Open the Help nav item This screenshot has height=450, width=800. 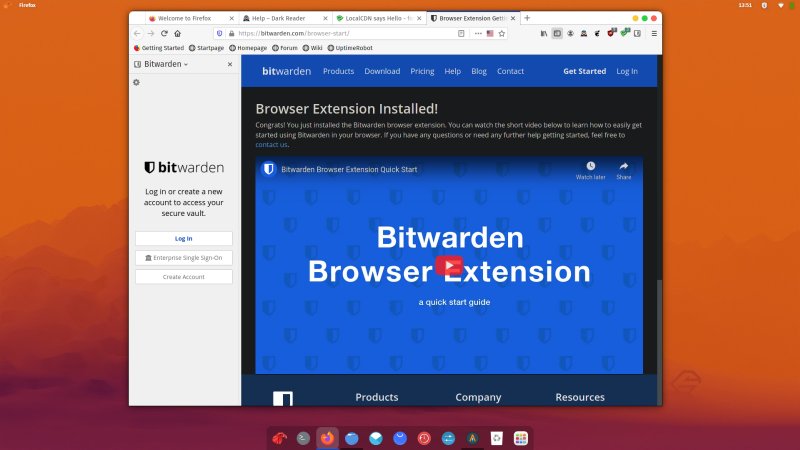(453, 71)
